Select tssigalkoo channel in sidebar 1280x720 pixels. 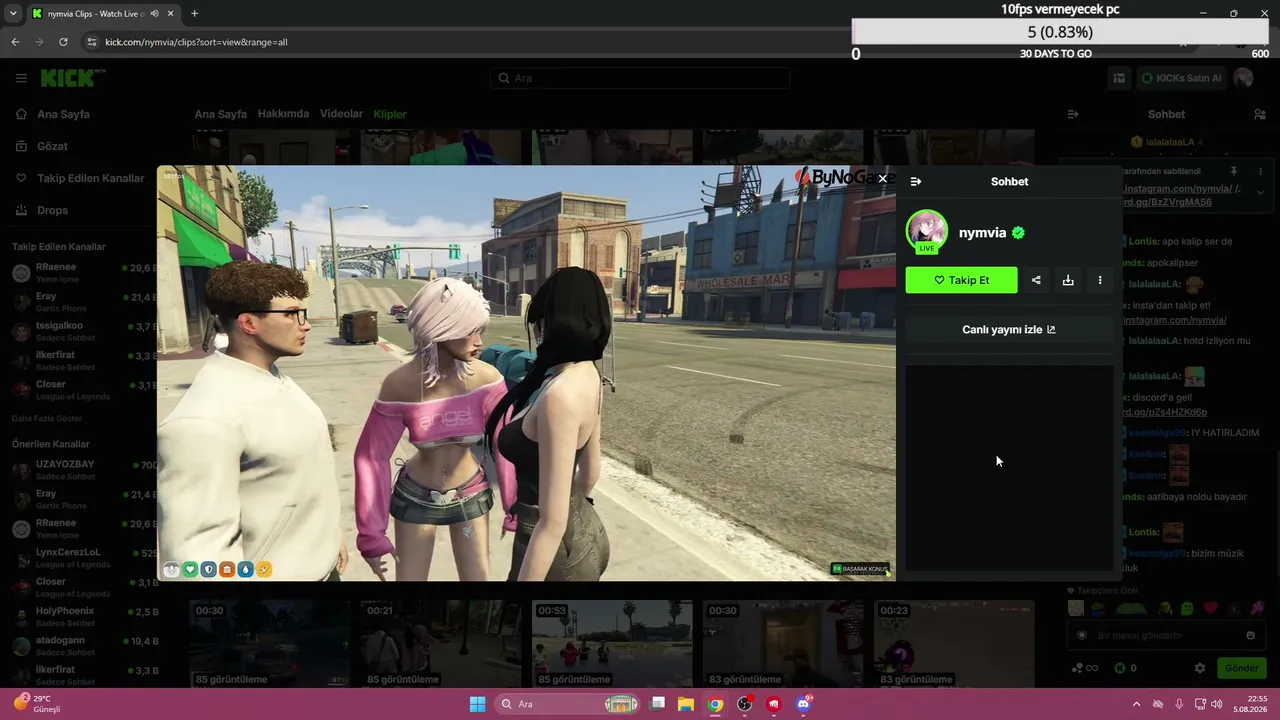coord(84,331)
